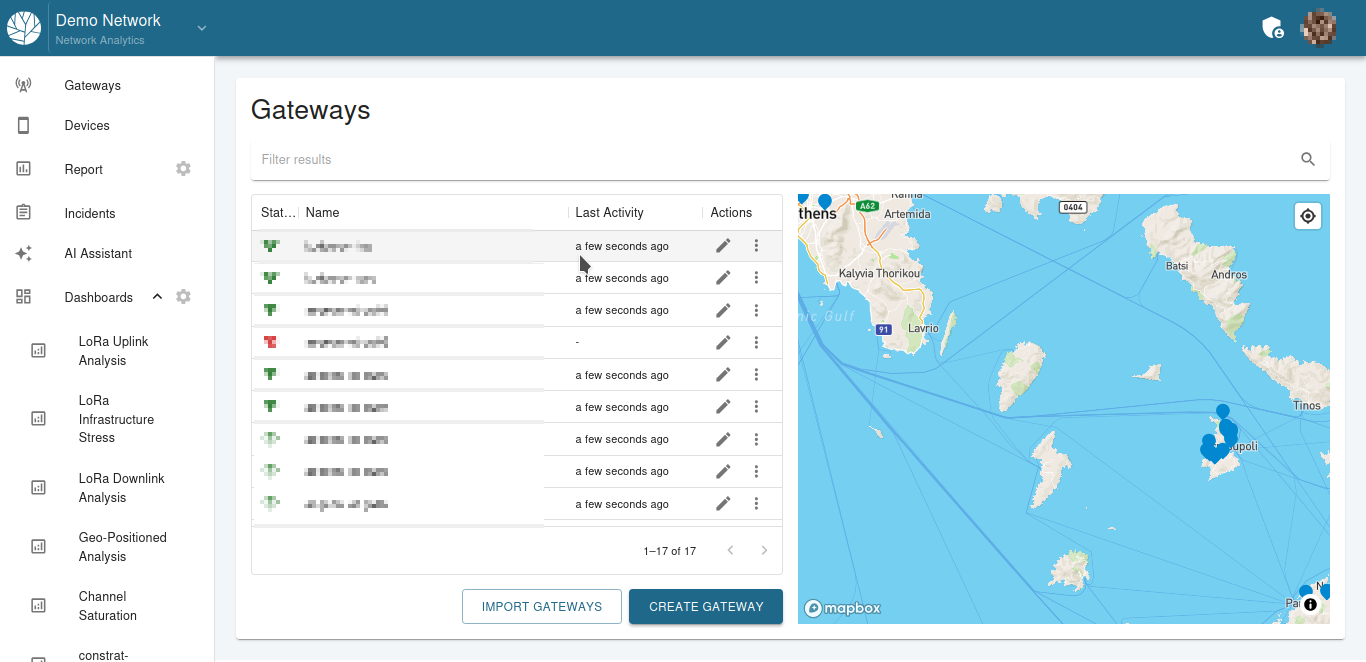Open more options for the first gateway row
The height and width of the screenshot is (662, 1366).
click(x=757, y=245)
